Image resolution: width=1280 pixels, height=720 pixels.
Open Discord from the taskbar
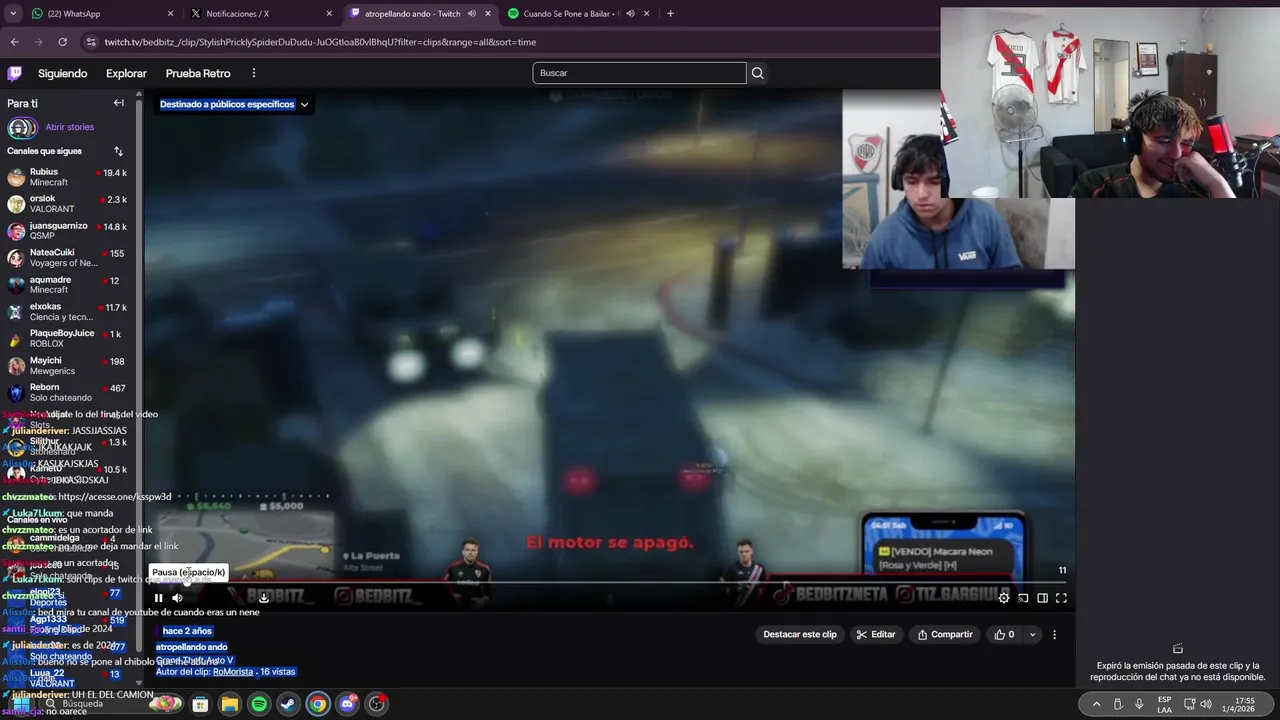(347, 704)
